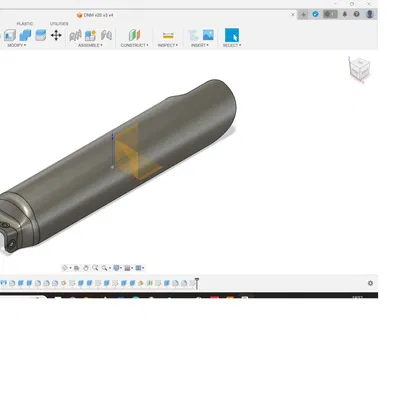Click the Joint icon at the right of the Assemble group
The image size is (400, 400).
[106, 35]
